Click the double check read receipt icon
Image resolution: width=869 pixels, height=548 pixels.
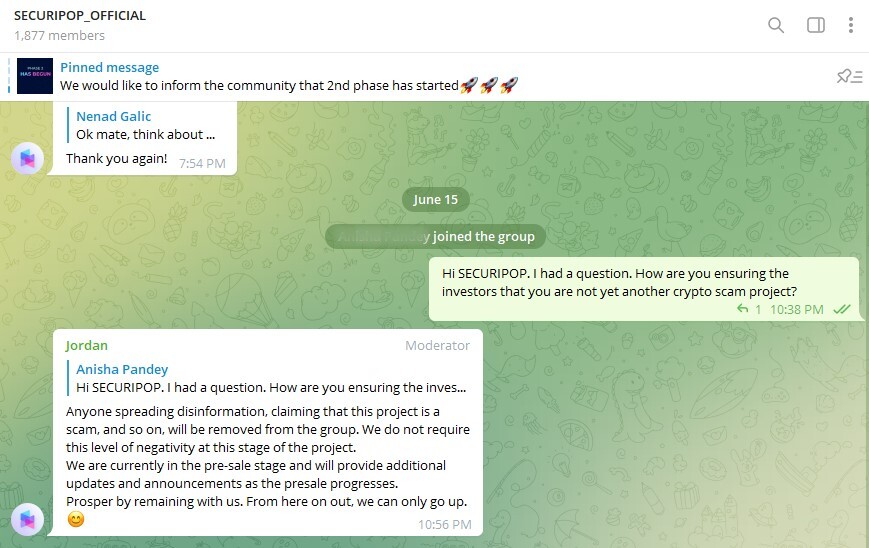pos(842,309)
